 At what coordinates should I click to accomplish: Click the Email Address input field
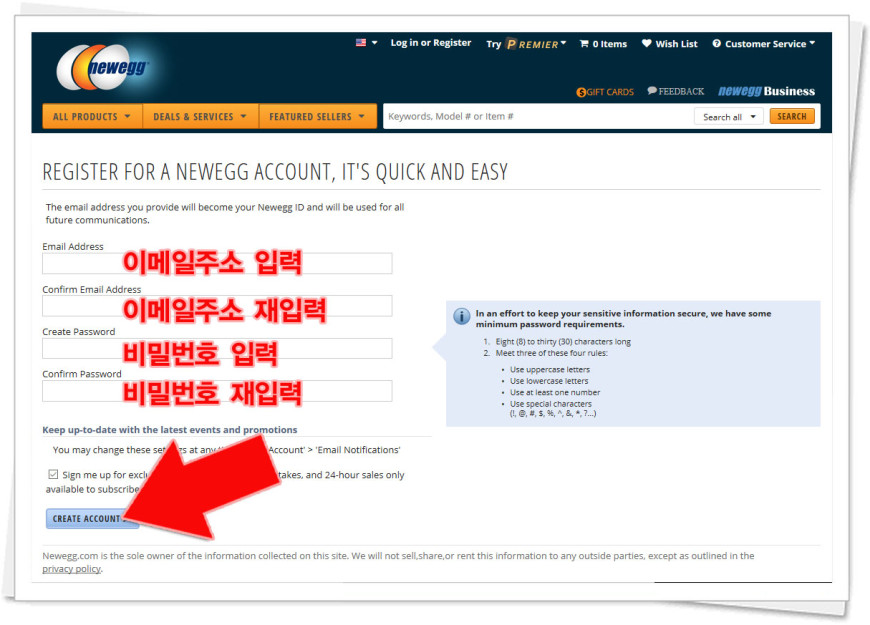coord(217,263)
